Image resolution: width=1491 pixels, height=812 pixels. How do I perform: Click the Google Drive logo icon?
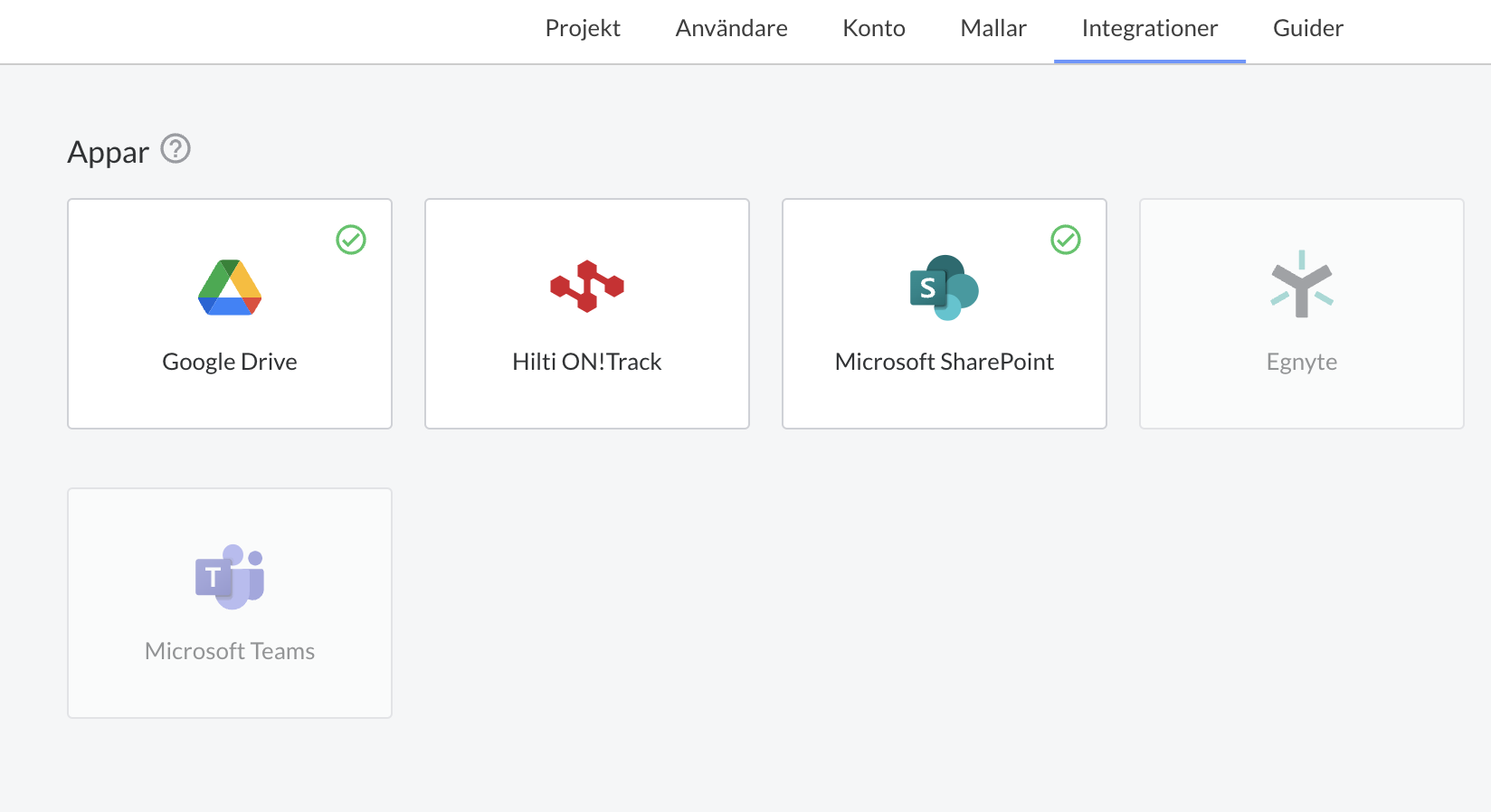click(x=230, y=288)
